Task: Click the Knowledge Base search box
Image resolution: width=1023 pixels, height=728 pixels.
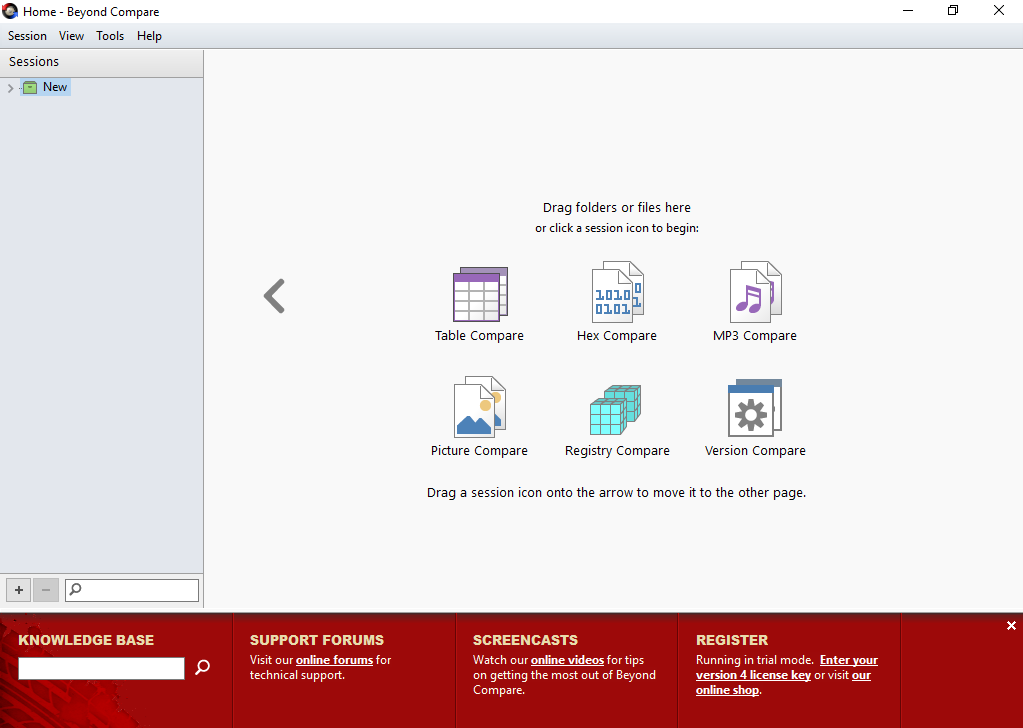Action: tap(102, 669)
